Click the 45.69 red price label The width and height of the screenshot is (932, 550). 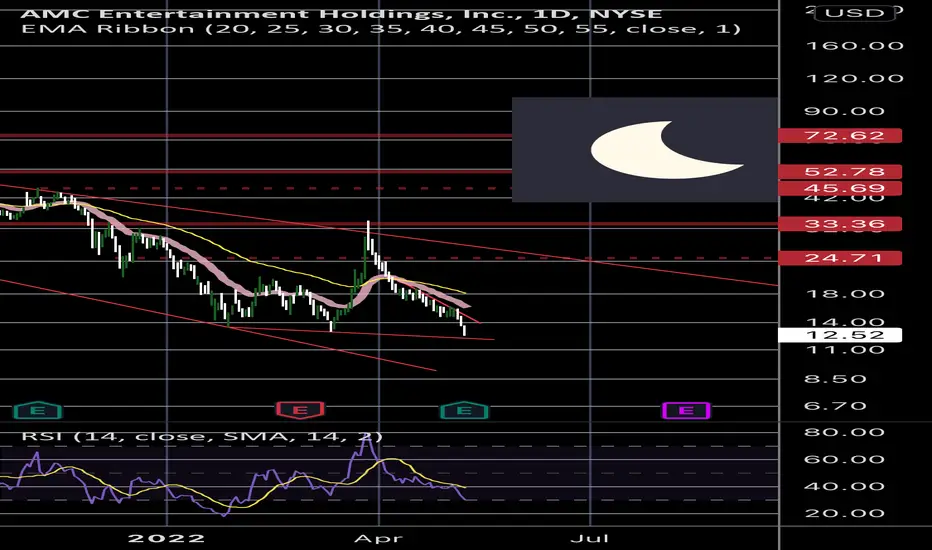point(840,188)
